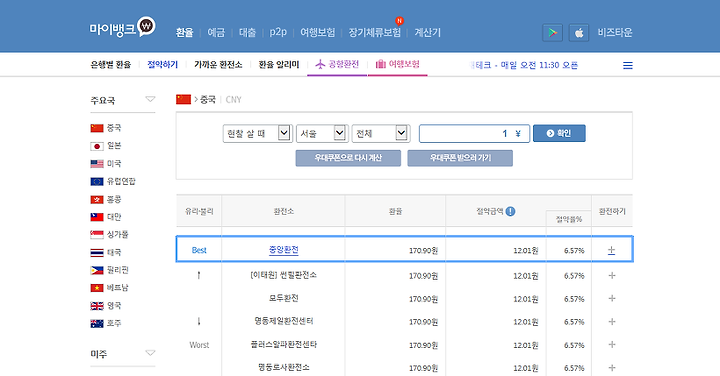Go to 환율 알리미 tab
This screenshot has width=720, height=376.
pos(279,65)
